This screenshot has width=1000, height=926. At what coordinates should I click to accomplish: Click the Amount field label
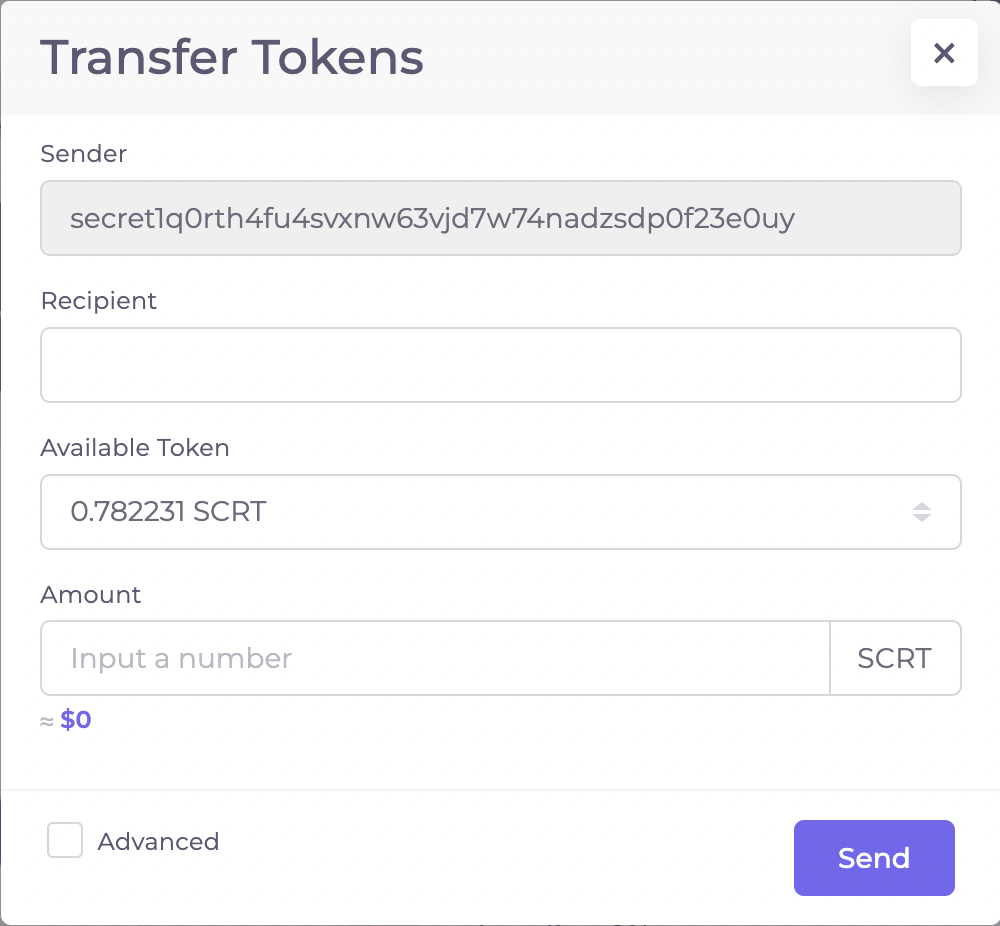click(x=91, y=595)
